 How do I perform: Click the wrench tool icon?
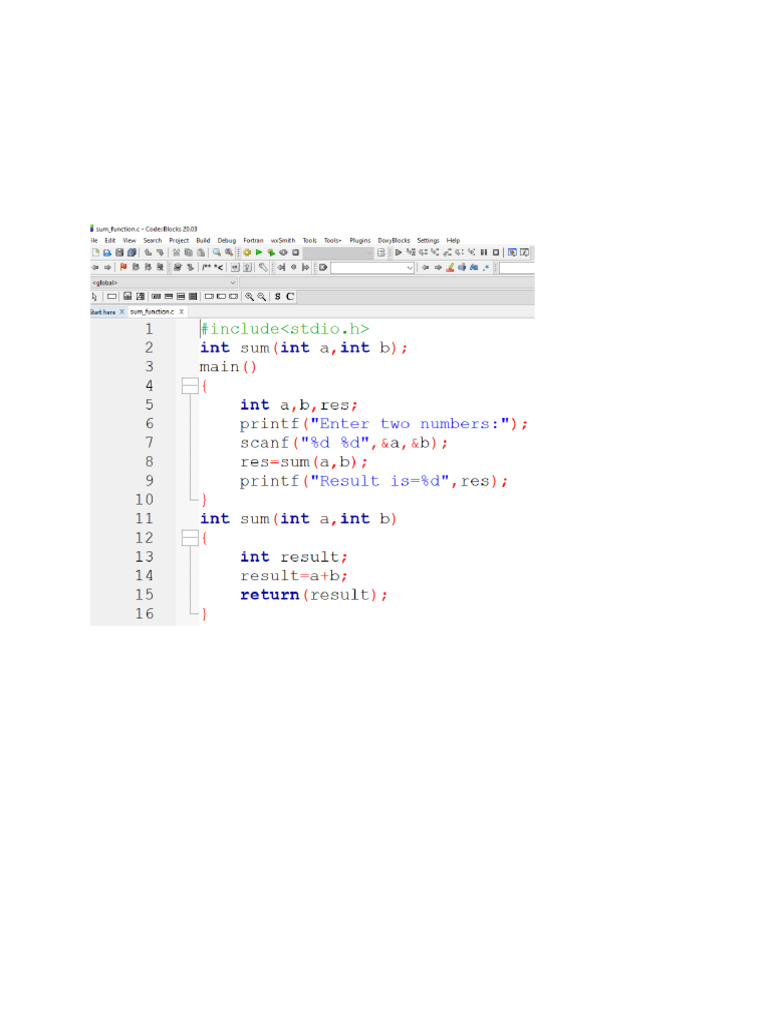[x=263, y=267]
